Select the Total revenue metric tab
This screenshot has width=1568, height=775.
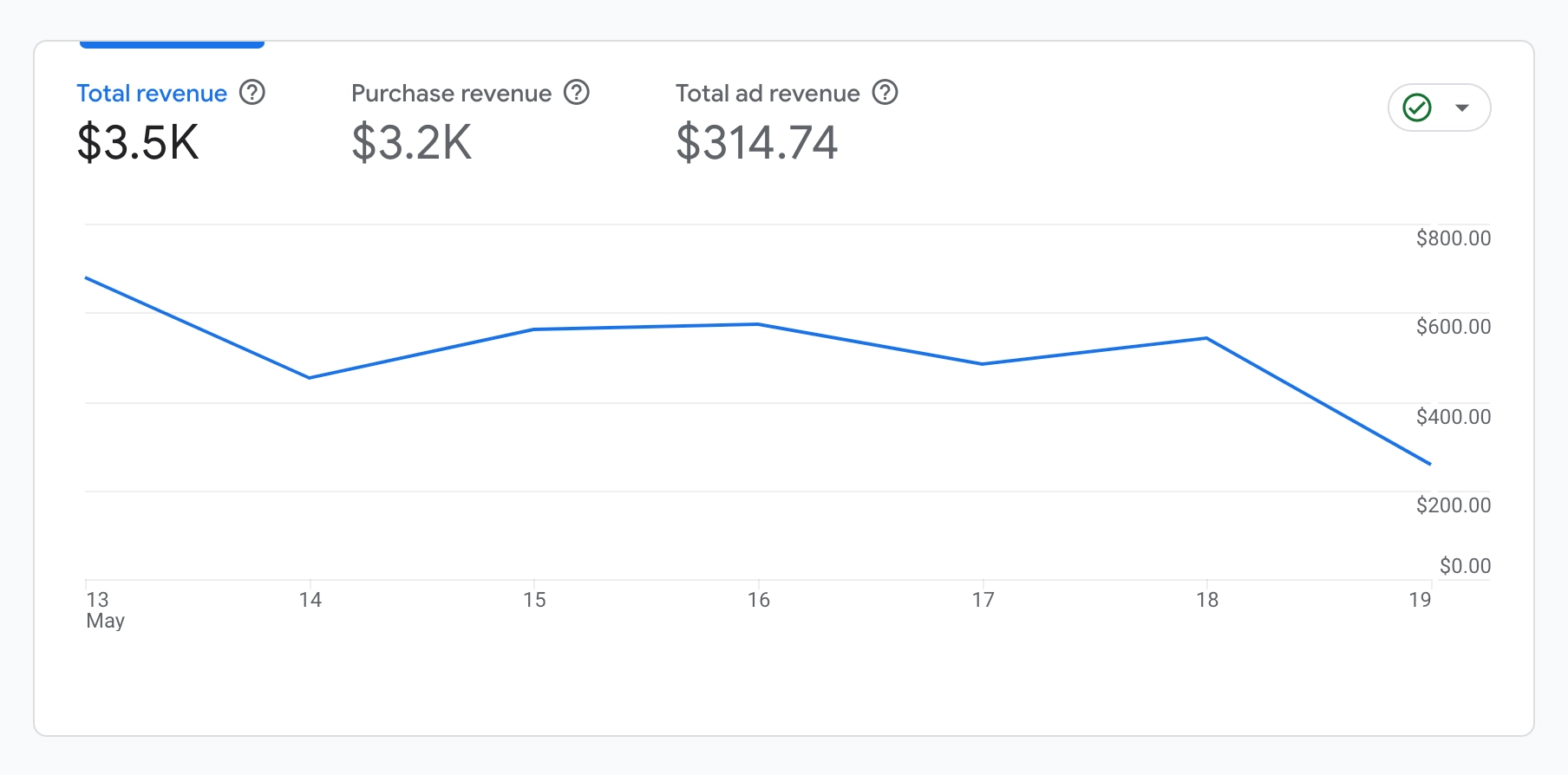(152, 94)
